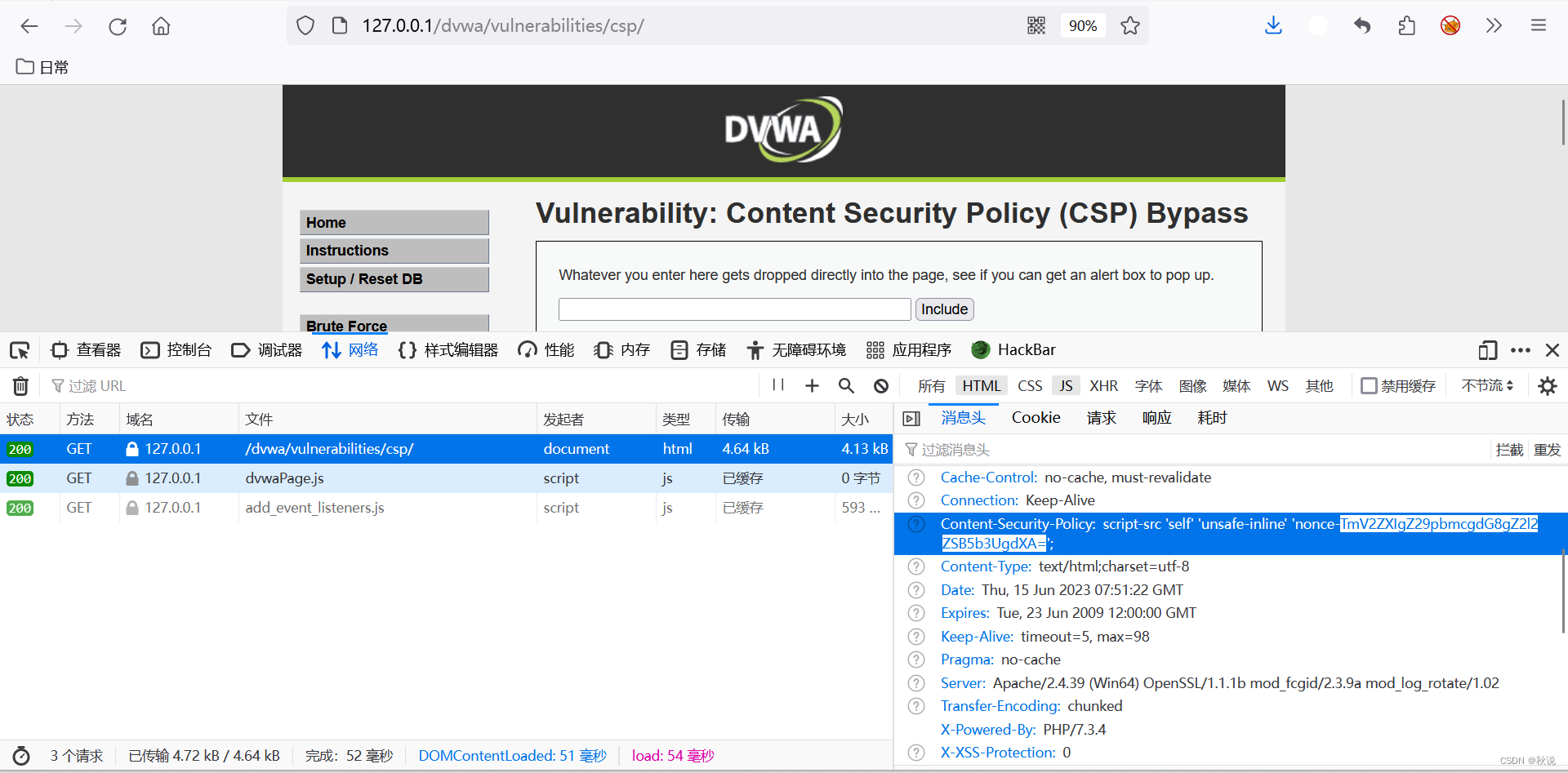Toggle the 所有 all-types filter

[x=931, y=386]
